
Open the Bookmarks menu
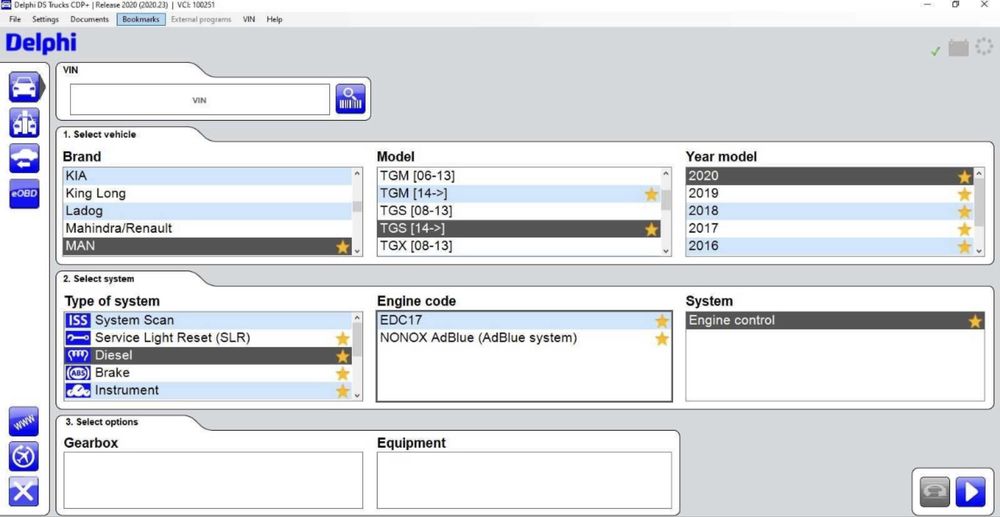click(x=141, y=19)
